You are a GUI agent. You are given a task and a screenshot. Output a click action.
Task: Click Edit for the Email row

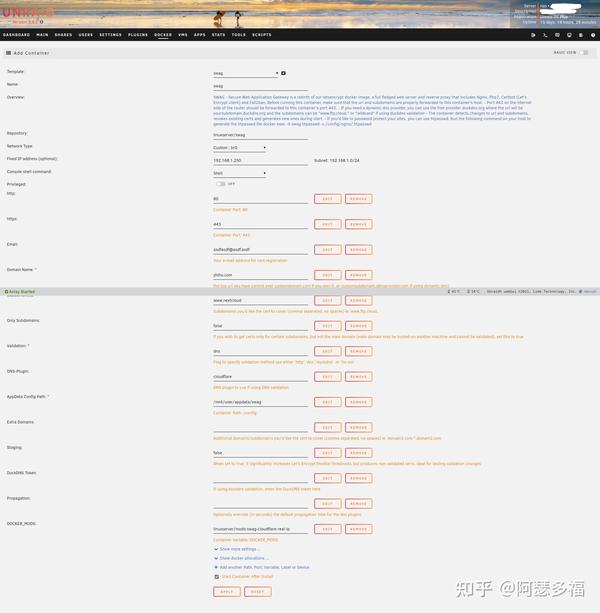coord(328,250)
